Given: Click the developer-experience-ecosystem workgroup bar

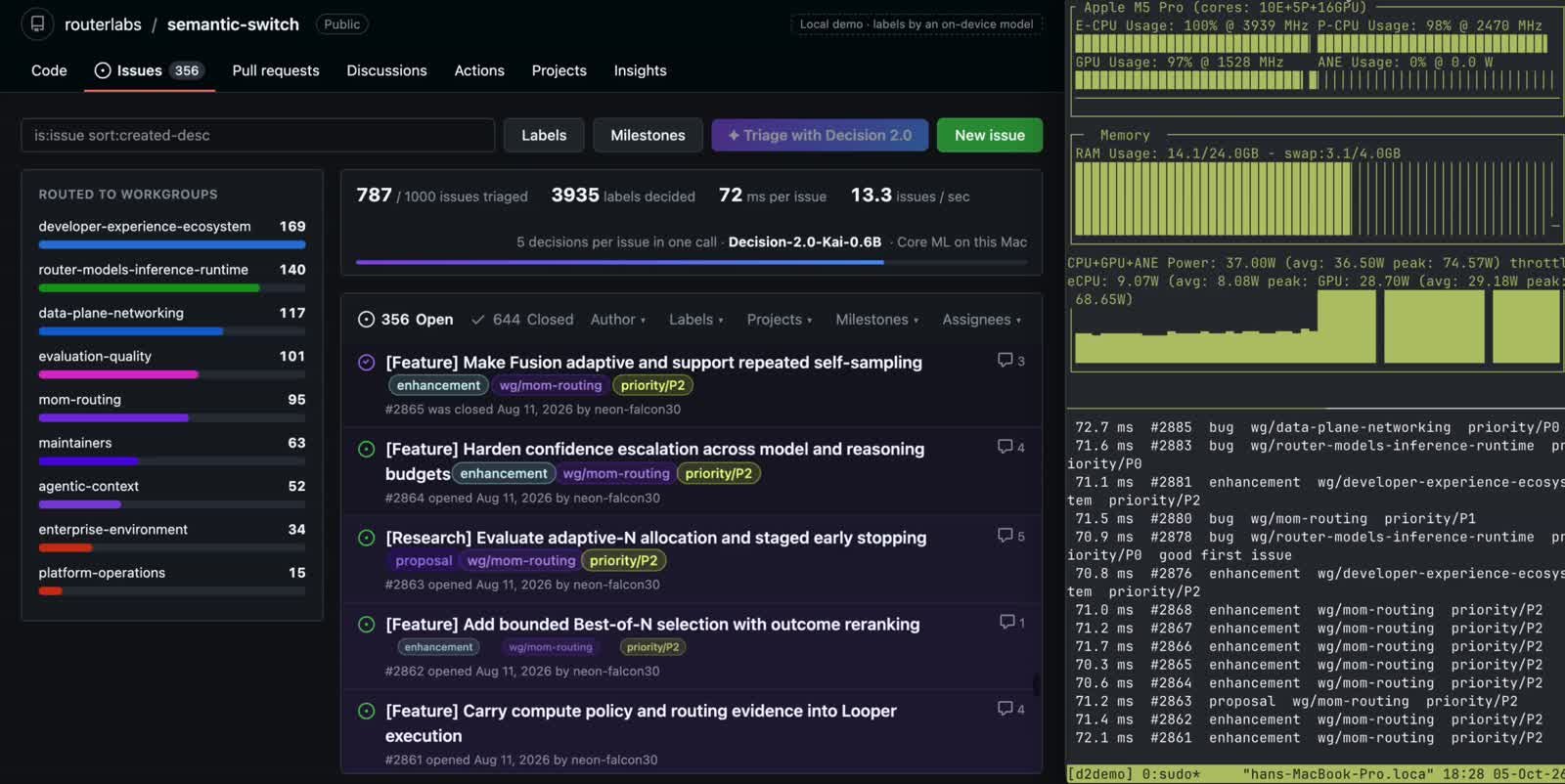Looking at the screenshot, I should 172,244.
